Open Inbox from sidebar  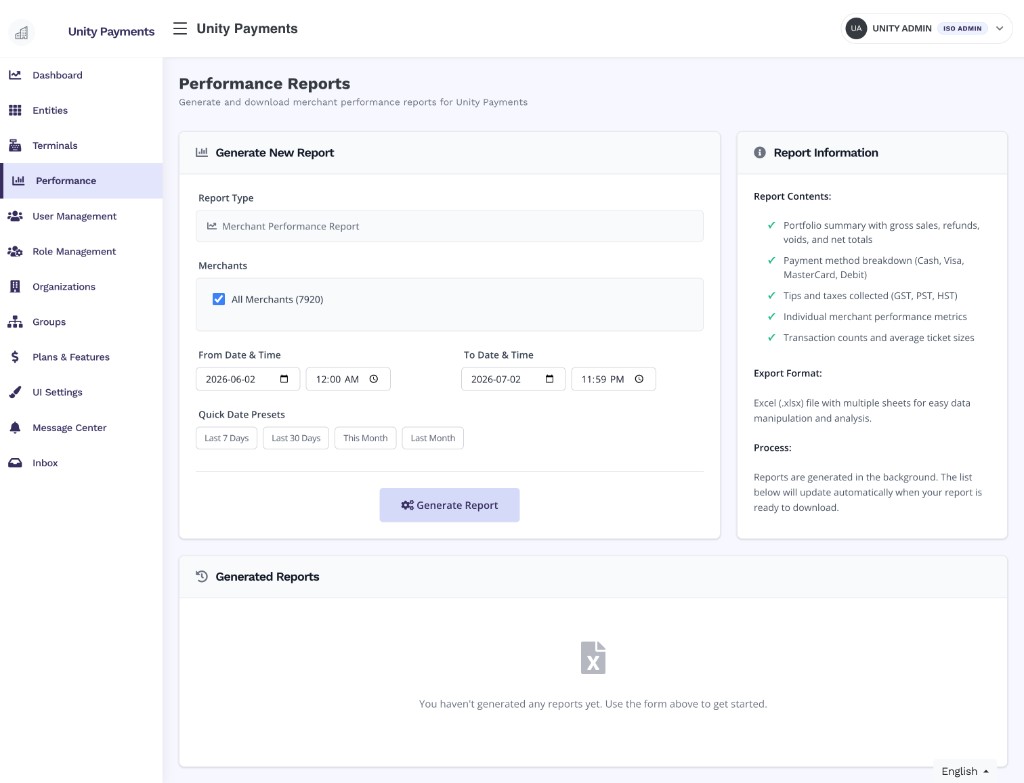[81, 463]
